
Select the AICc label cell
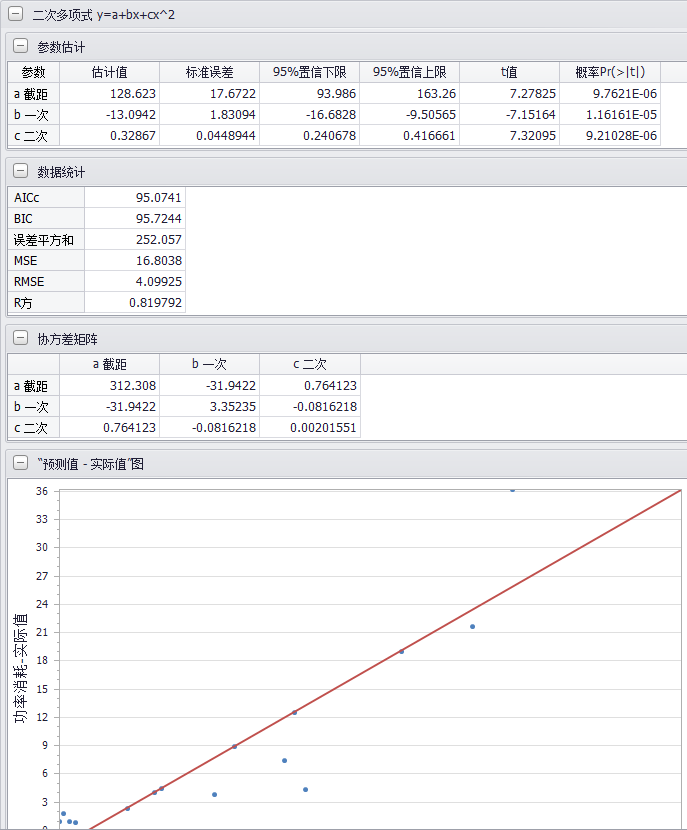coord(46,197)
